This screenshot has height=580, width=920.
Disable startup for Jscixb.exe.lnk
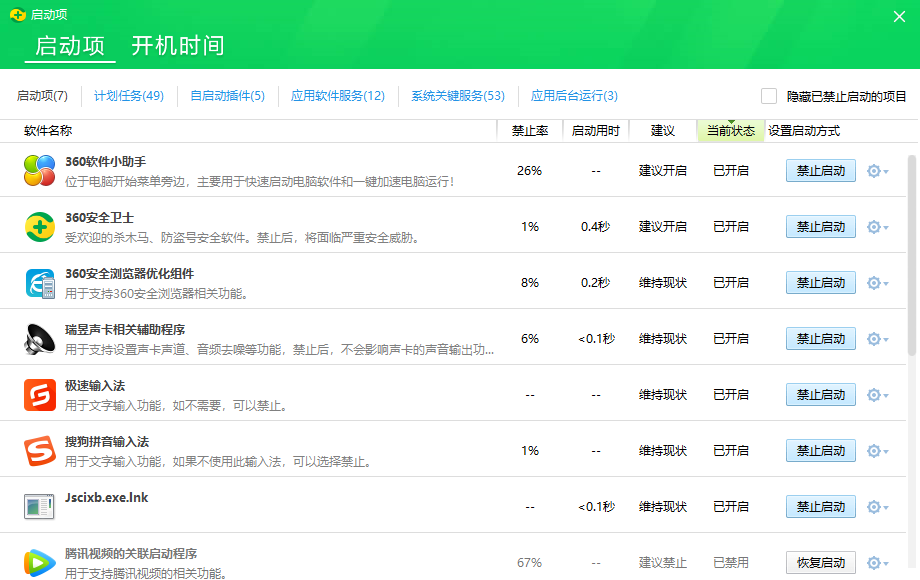[x=820, y=507]
